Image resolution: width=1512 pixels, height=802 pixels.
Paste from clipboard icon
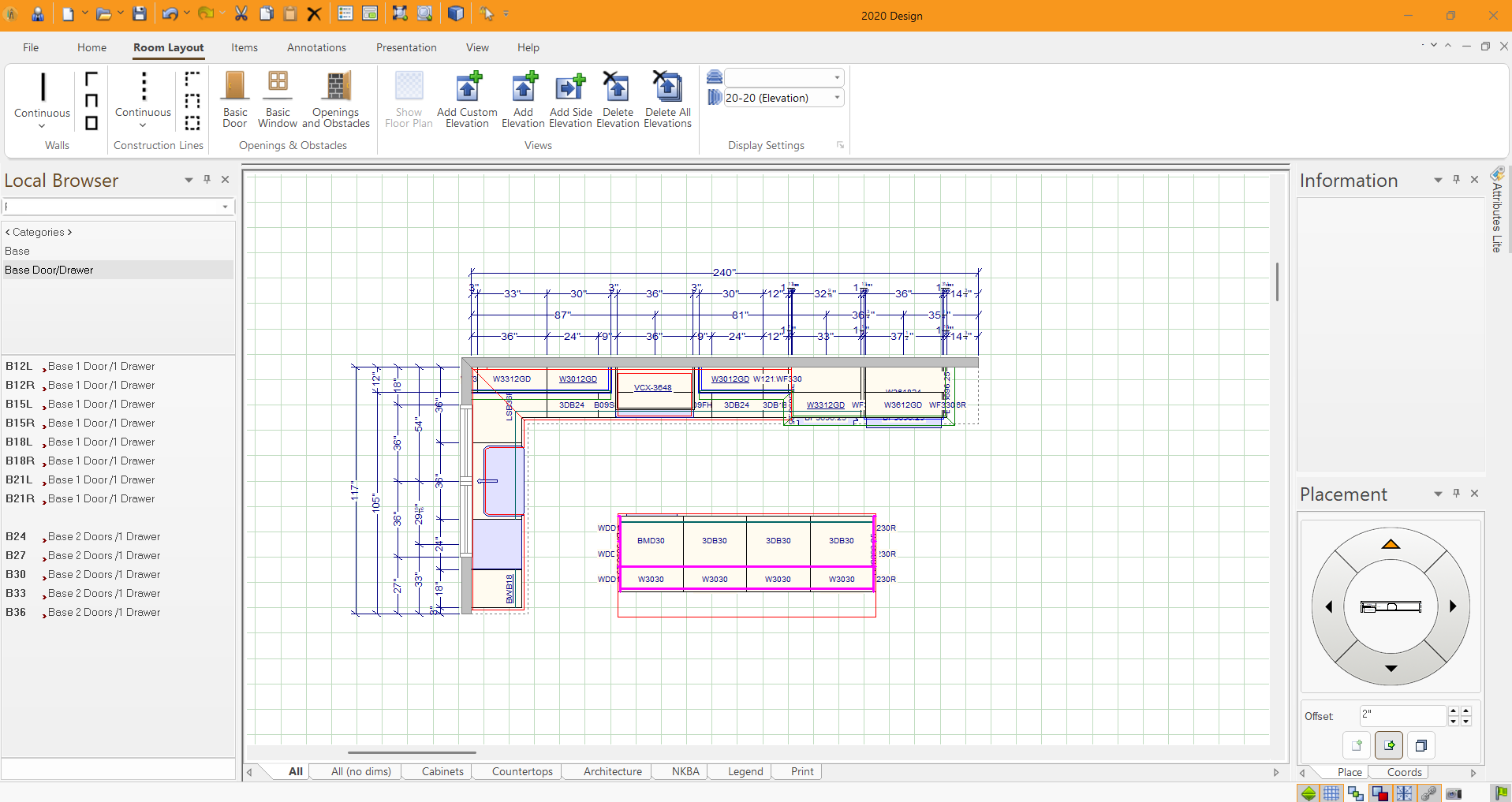point(290,14)
